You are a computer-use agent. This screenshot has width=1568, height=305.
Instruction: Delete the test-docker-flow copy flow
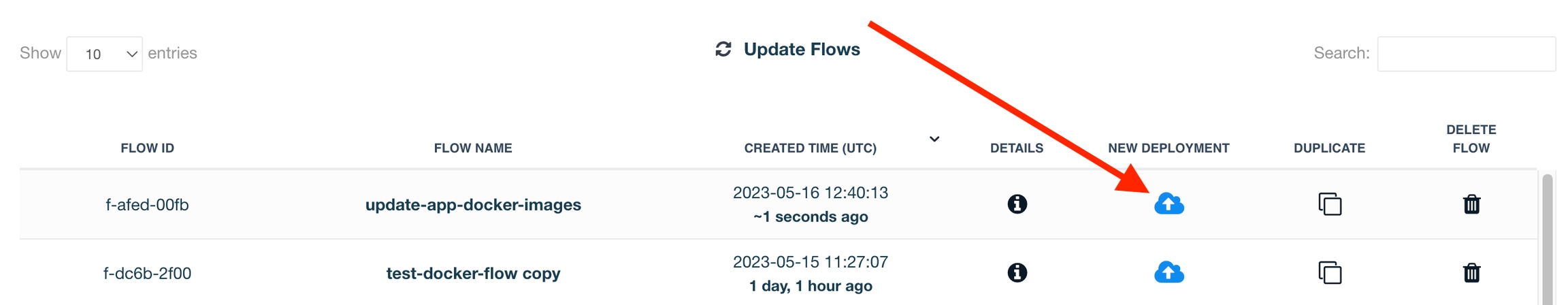tap(1471, 273)
